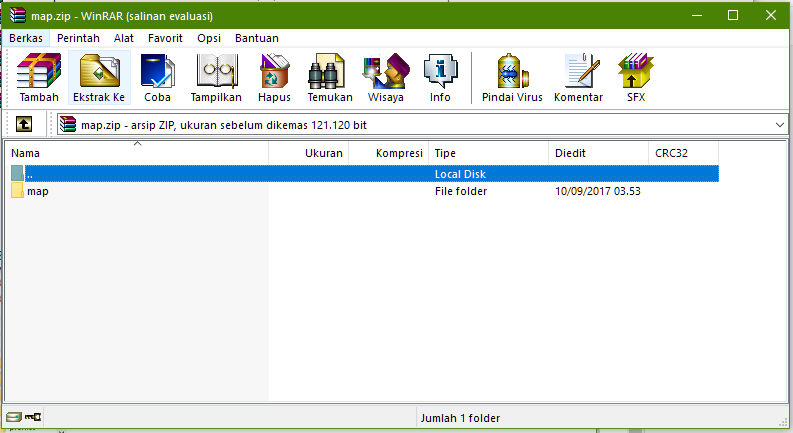Sort by the CRC32 column header
The image size is (793, 433).
pos(683,153)
